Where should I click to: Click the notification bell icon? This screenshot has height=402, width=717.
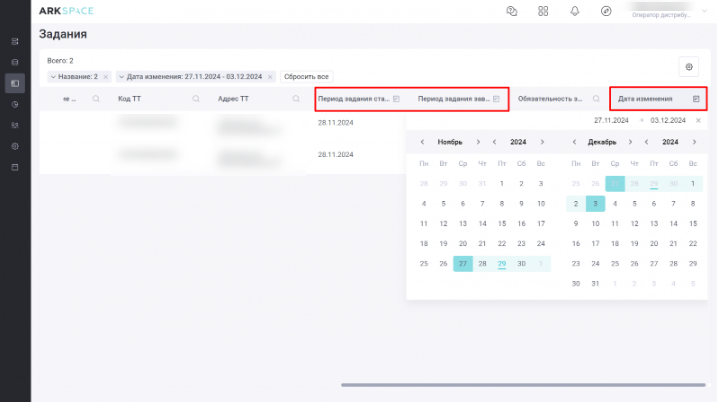point(574,11)
